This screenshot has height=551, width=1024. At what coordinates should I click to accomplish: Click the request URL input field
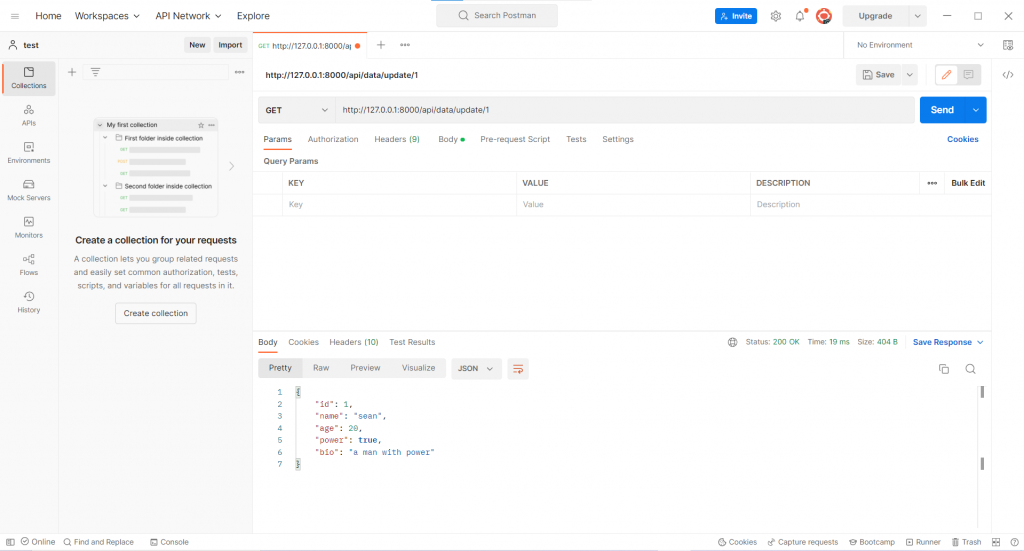click(625, 110)
